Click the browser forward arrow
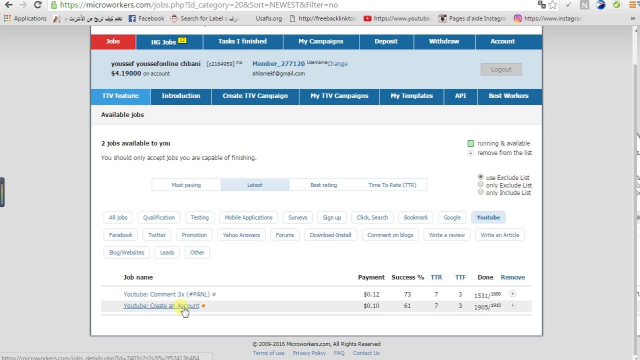This screenshot has height=360, width=640. [23, 5]
